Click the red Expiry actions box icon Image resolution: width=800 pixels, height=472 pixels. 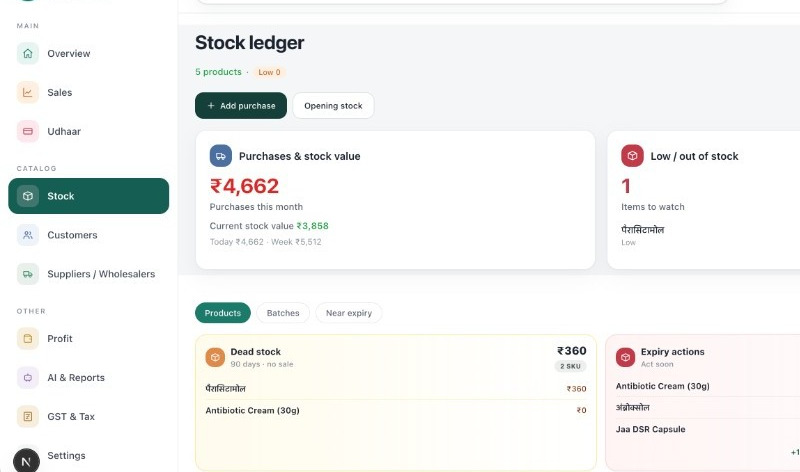coord(625,357)
